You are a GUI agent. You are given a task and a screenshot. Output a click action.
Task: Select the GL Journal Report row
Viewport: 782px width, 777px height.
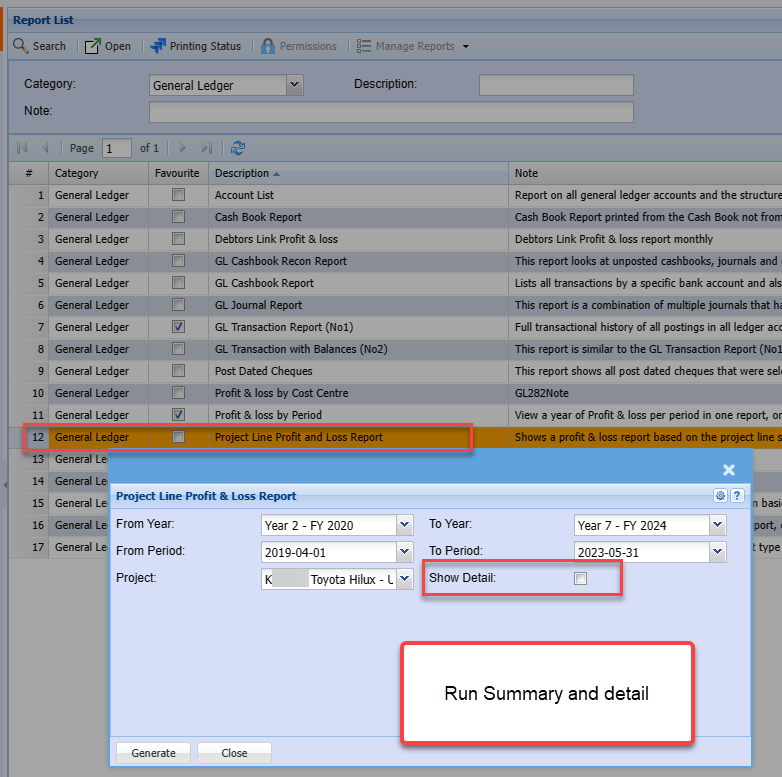point(258,305)
